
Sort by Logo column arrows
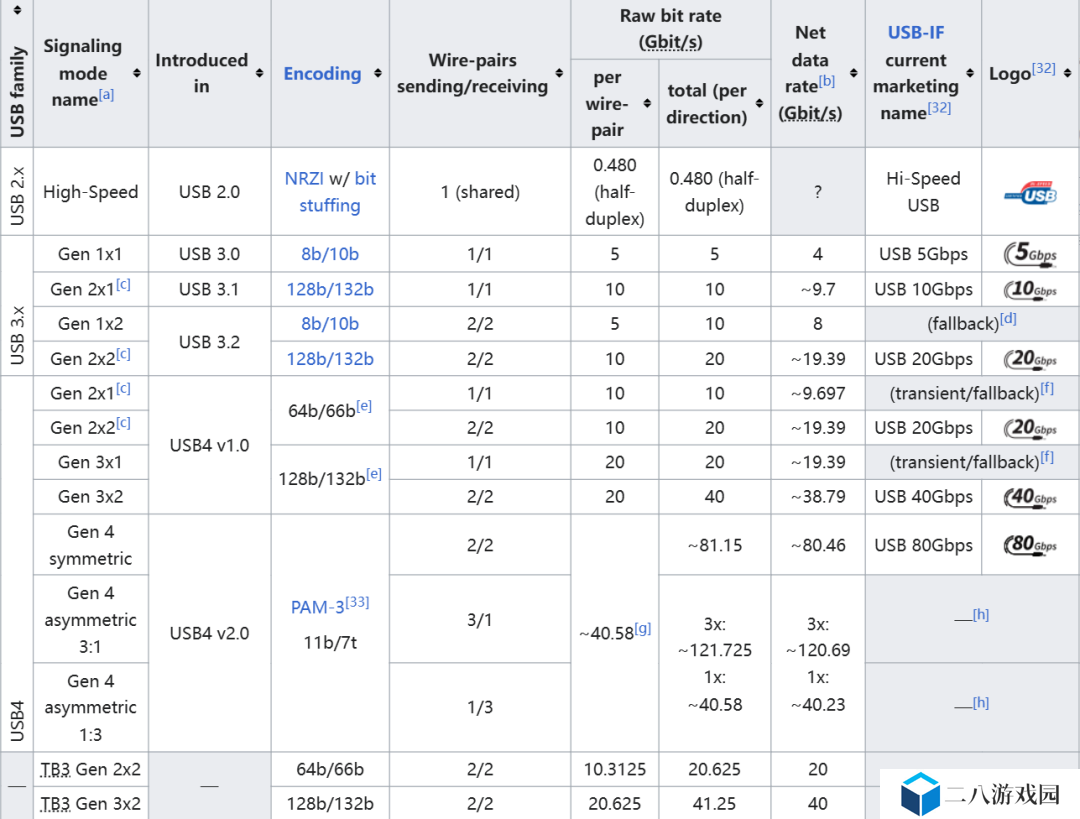(1068, 73)
